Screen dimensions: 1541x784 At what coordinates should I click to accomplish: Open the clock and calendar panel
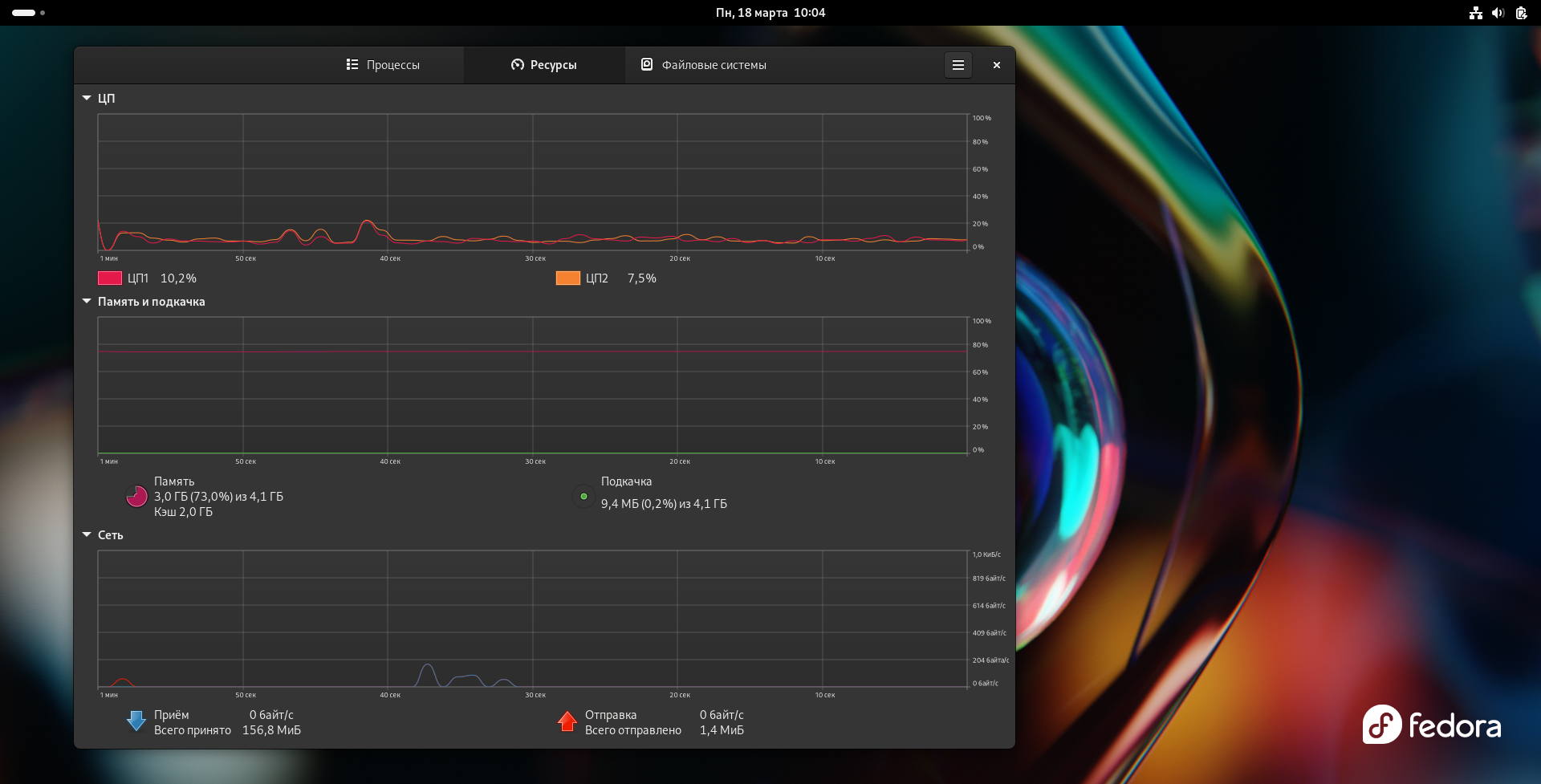point(770,13)
